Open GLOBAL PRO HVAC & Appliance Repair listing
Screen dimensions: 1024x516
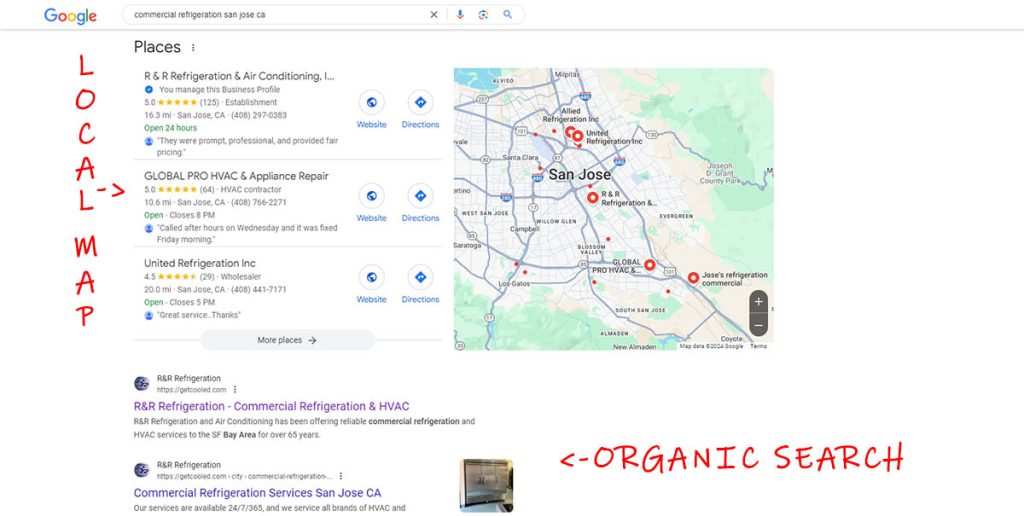tap(236, 176)
